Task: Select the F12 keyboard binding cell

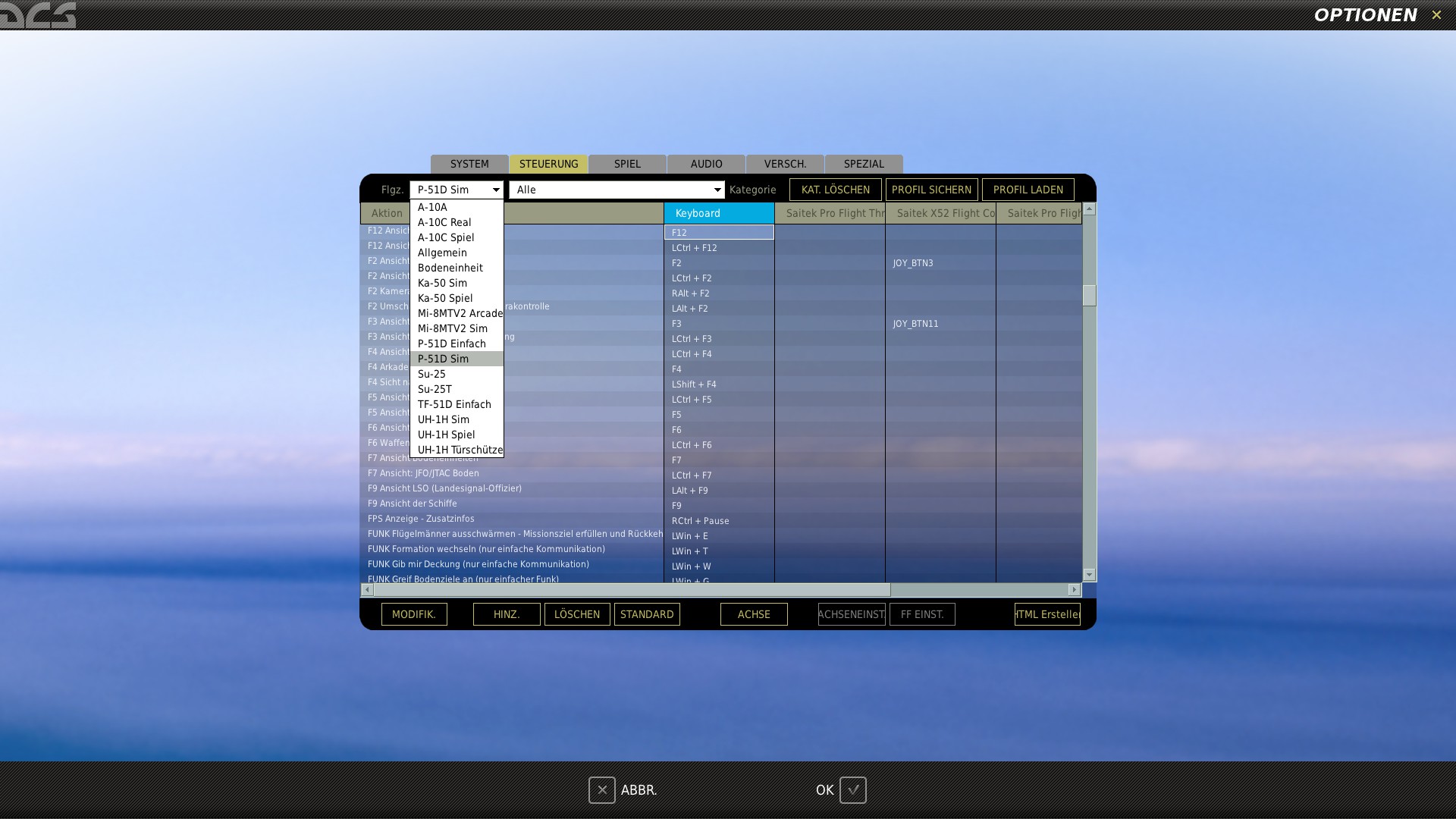Action: [719, 233]
